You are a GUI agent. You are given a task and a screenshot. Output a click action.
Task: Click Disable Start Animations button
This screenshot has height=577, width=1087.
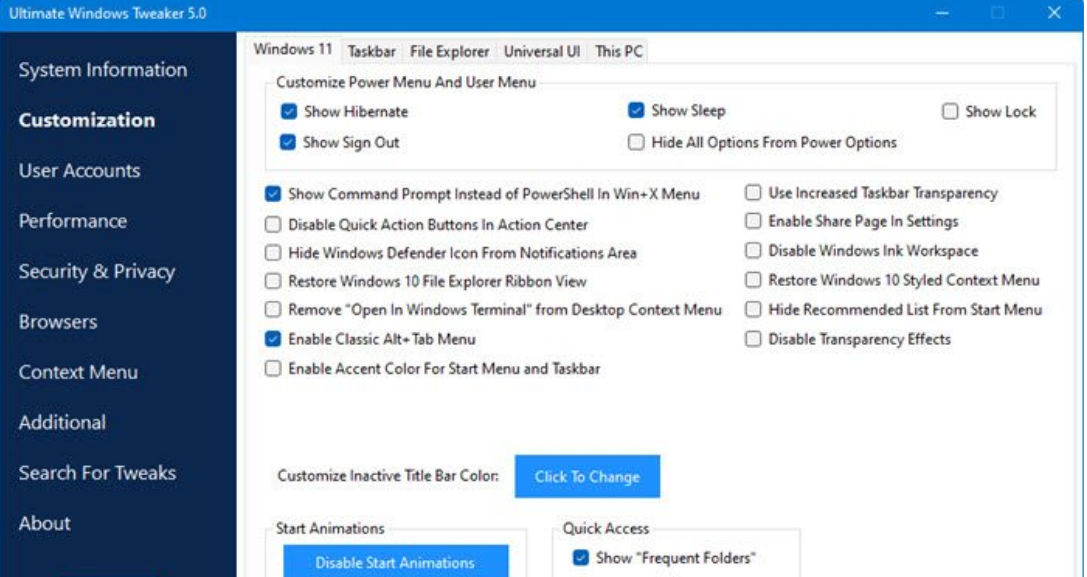click(395, 562)
